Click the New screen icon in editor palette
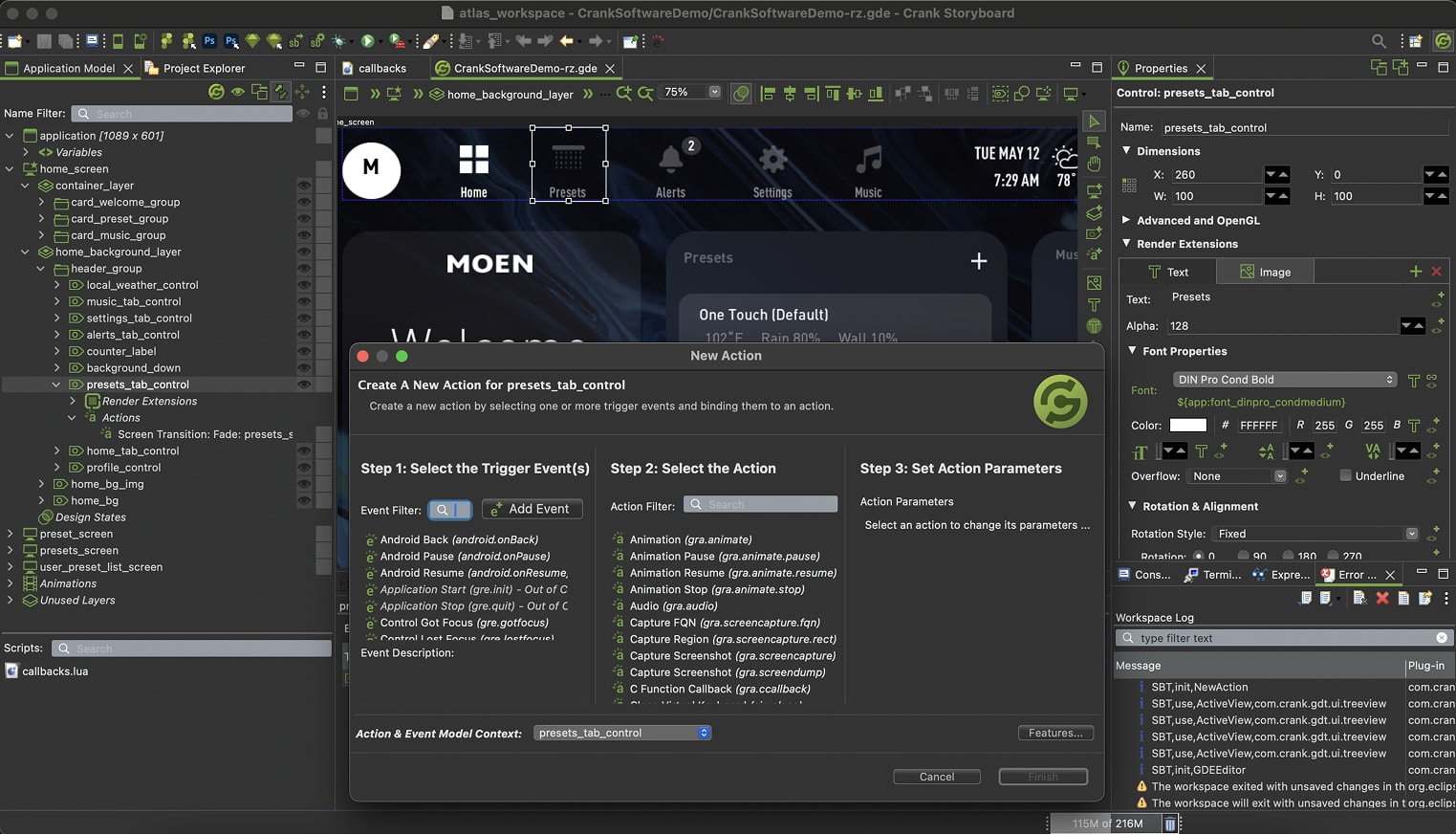The width and height of the screenshot is (1456, 835). [x=1095, y=190]
